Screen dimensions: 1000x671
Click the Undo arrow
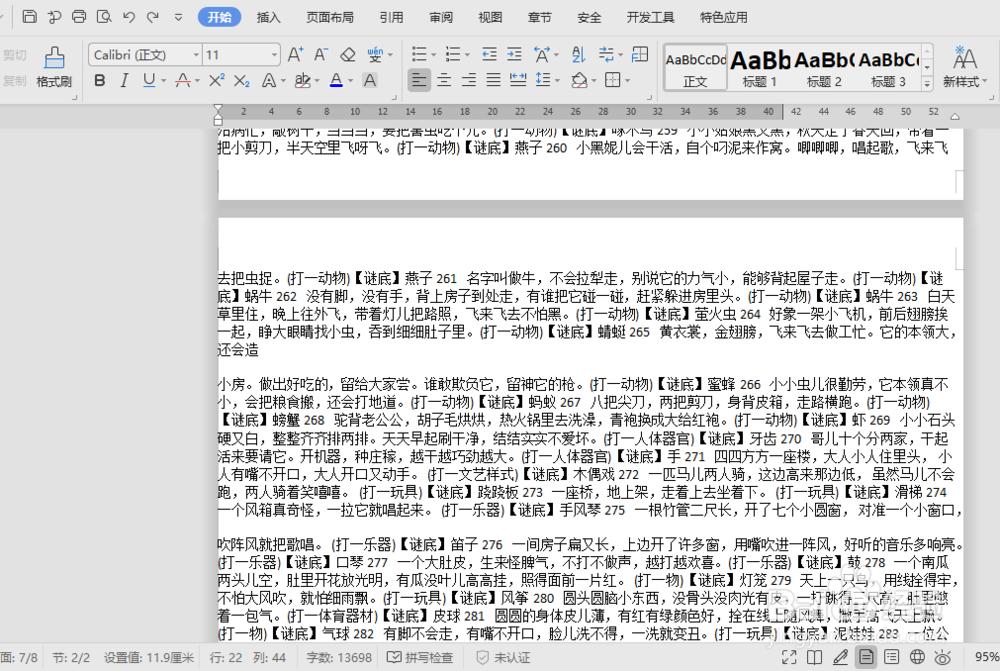[128, 17]
